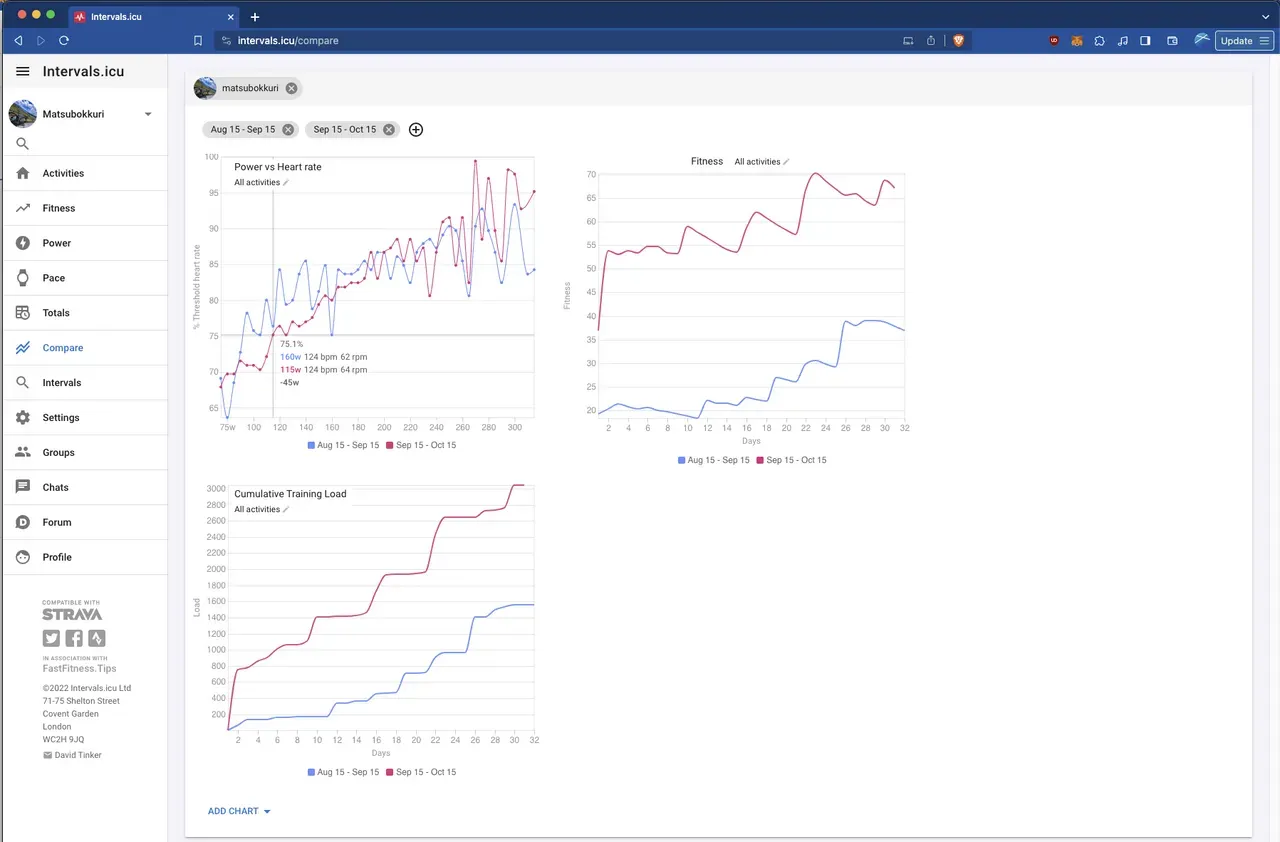
Task: Open the Facebook icon in sidebar footer
Action: [x=74, y=638]
